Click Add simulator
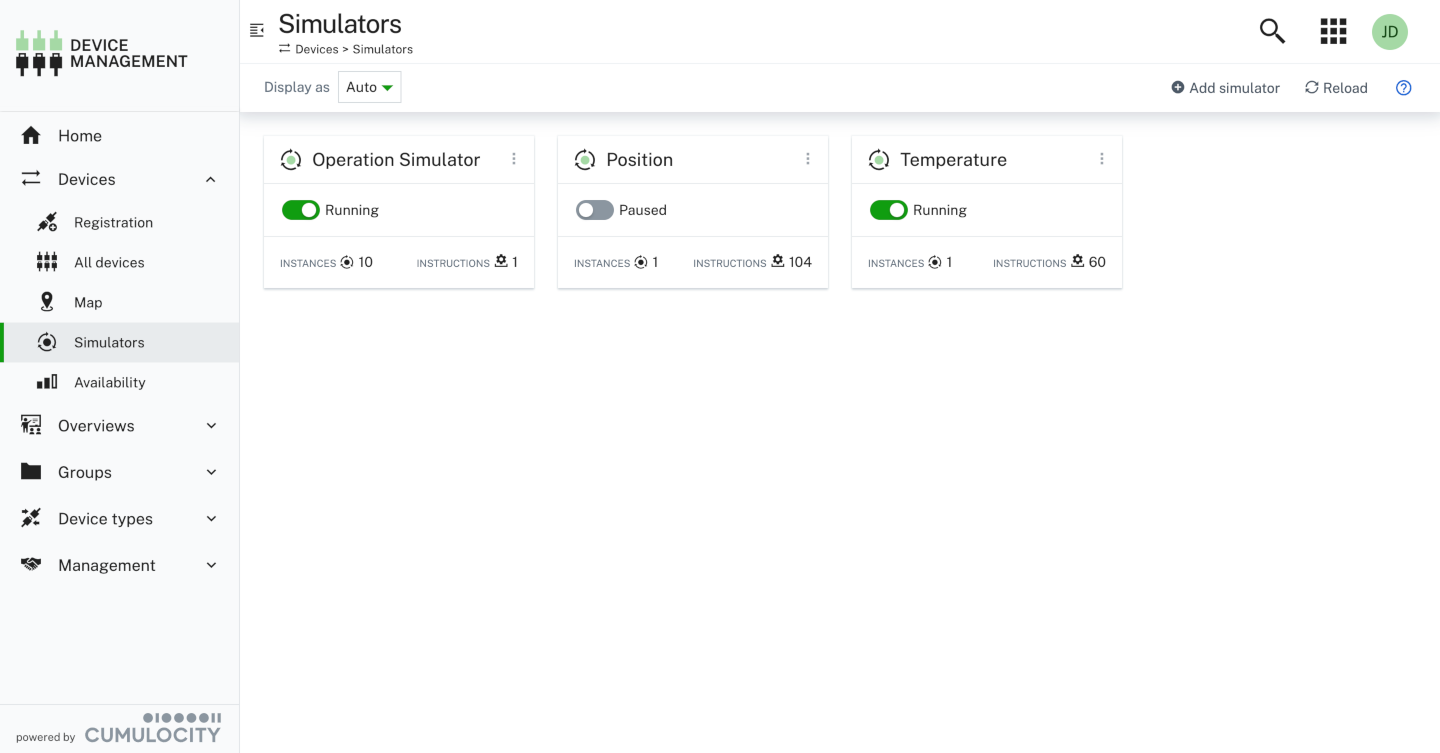This screenshot has height=753, width=1440. (1225, 88)
